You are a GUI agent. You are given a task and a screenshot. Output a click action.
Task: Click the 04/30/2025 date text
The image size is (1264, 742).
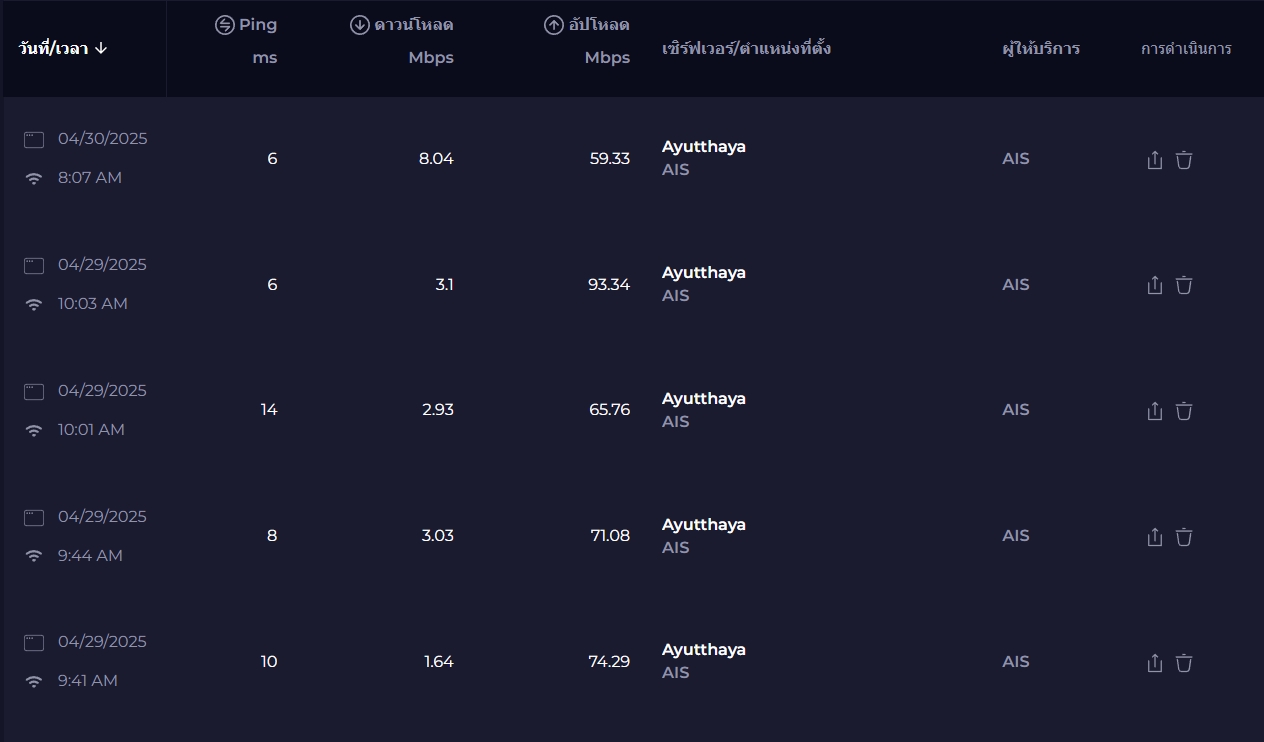[x=102, y=139]
